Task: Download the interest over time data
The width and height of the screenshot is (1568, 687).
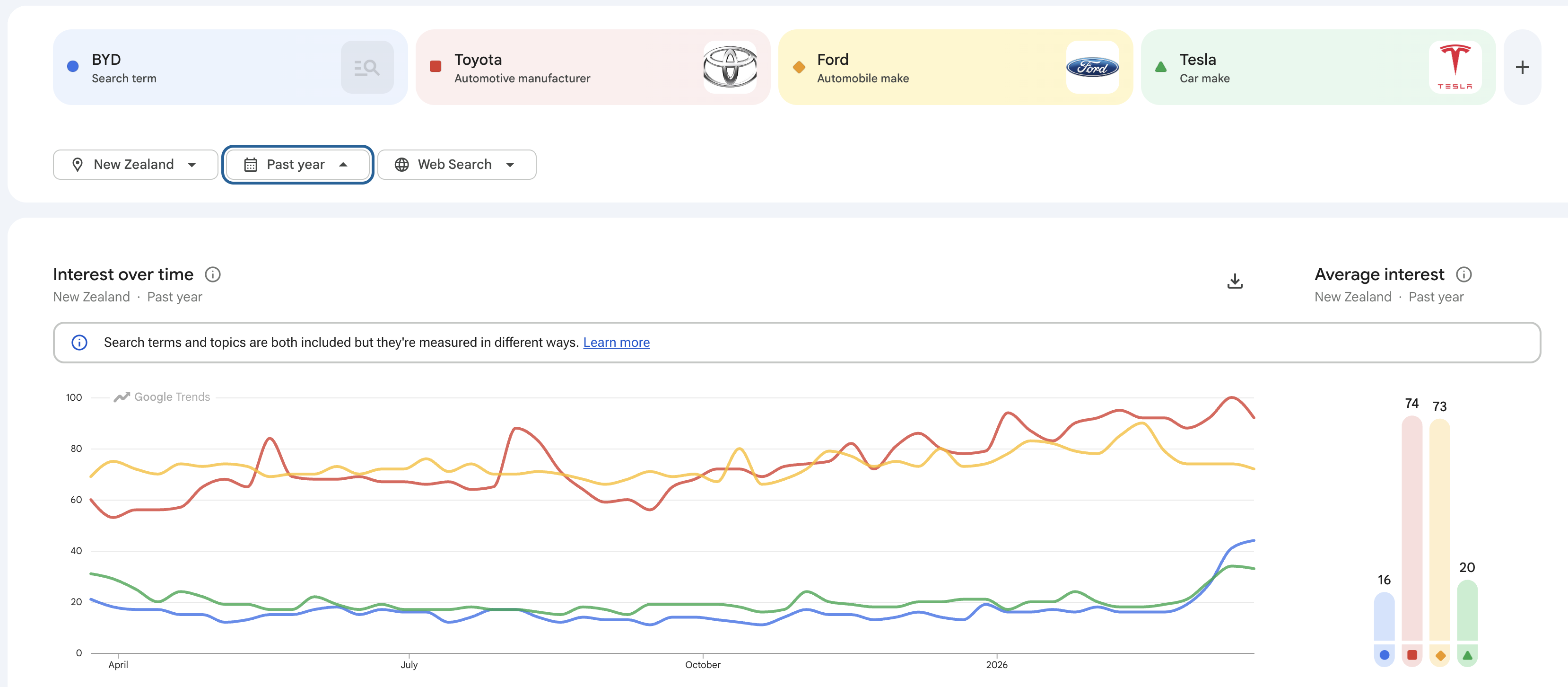Action: 1235,281
